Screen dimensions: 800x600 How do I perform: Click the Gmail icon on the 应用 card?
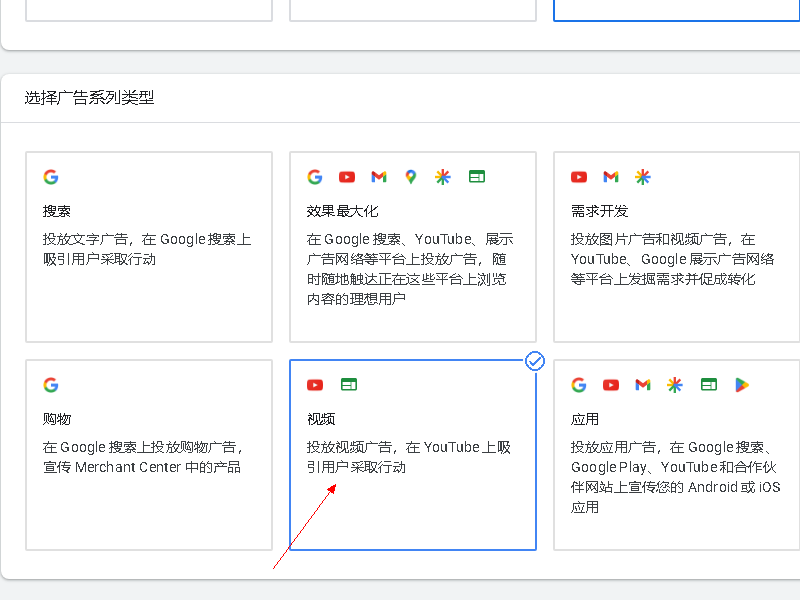click(x=642, y=384)
